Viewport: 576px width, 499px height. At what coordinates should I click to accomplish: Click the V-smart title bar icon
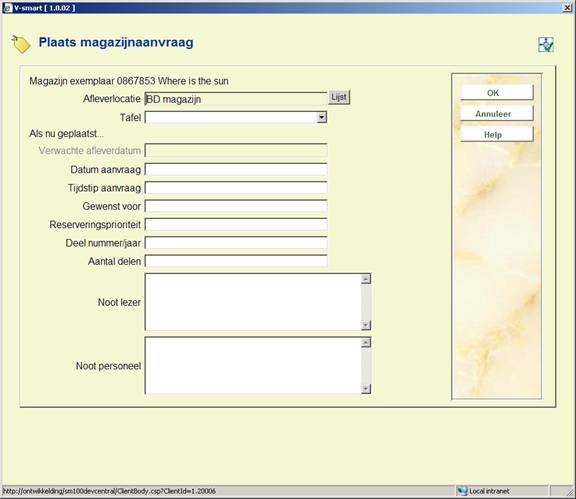tap(7, 8)
